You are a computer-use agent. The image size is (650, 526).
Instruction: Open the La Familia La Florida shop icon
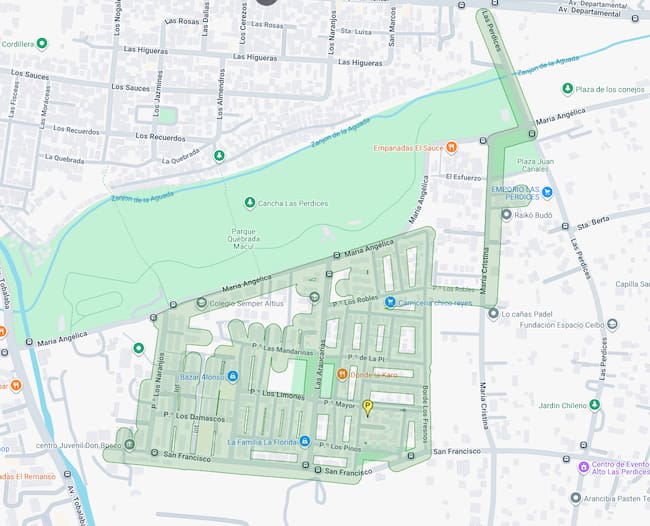click(x=305, y=441)
